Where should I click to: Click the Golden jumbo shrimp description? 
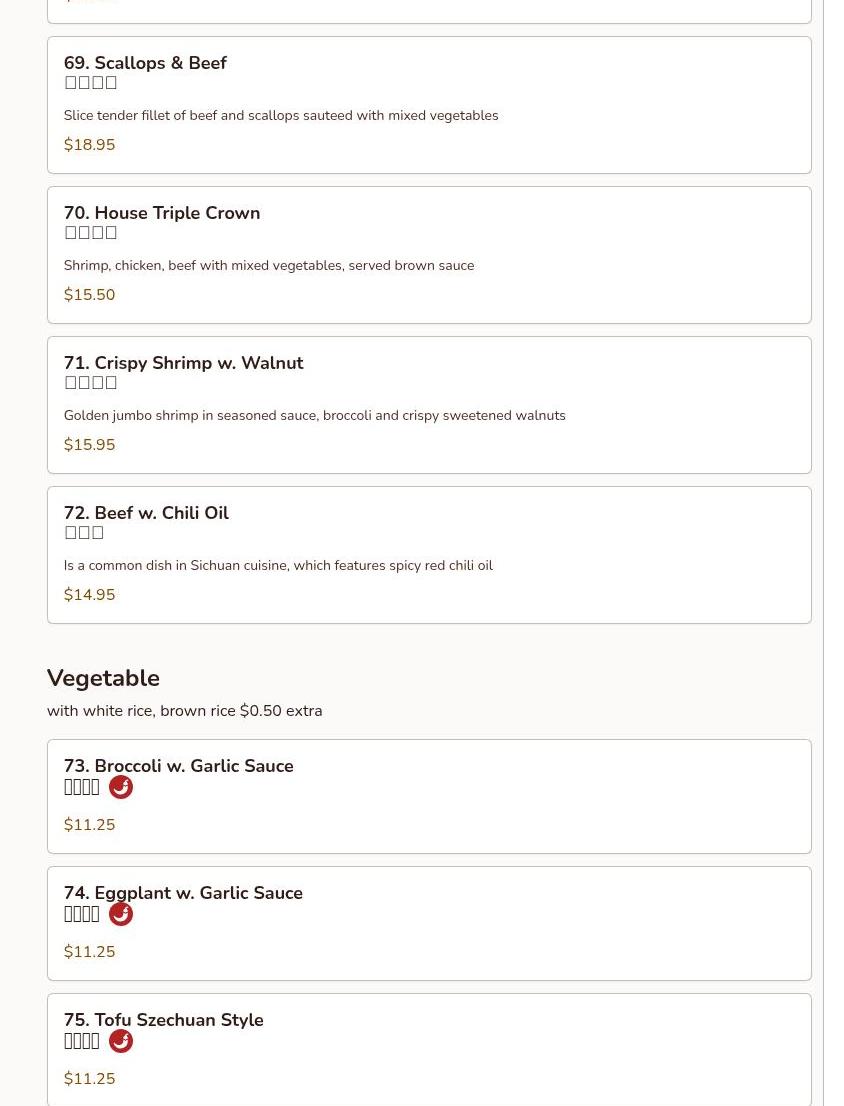tap(314, 415)
